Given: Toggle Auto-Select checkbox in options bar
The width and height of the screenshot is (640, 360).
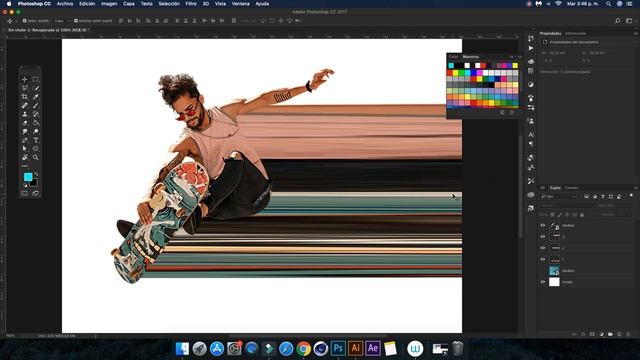Looking at the screenshot, I should tap(24, 20).
